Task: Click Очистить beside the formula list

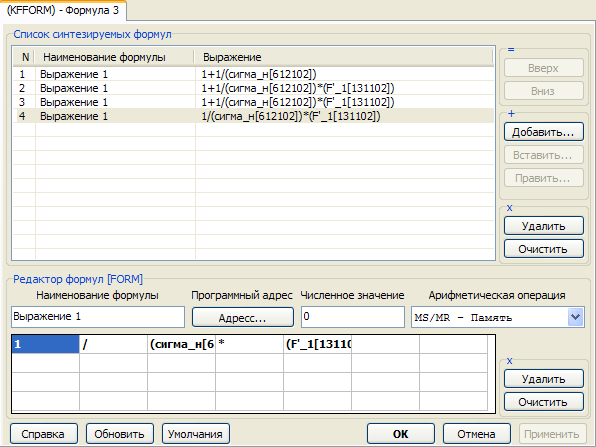Action: tap(544, 249)
